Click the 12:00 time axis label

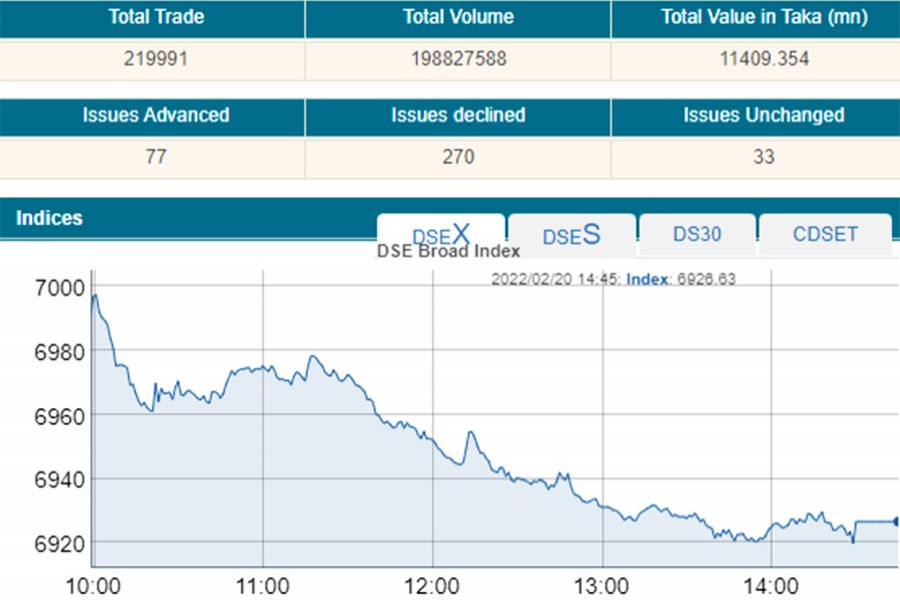pos(432,585)
